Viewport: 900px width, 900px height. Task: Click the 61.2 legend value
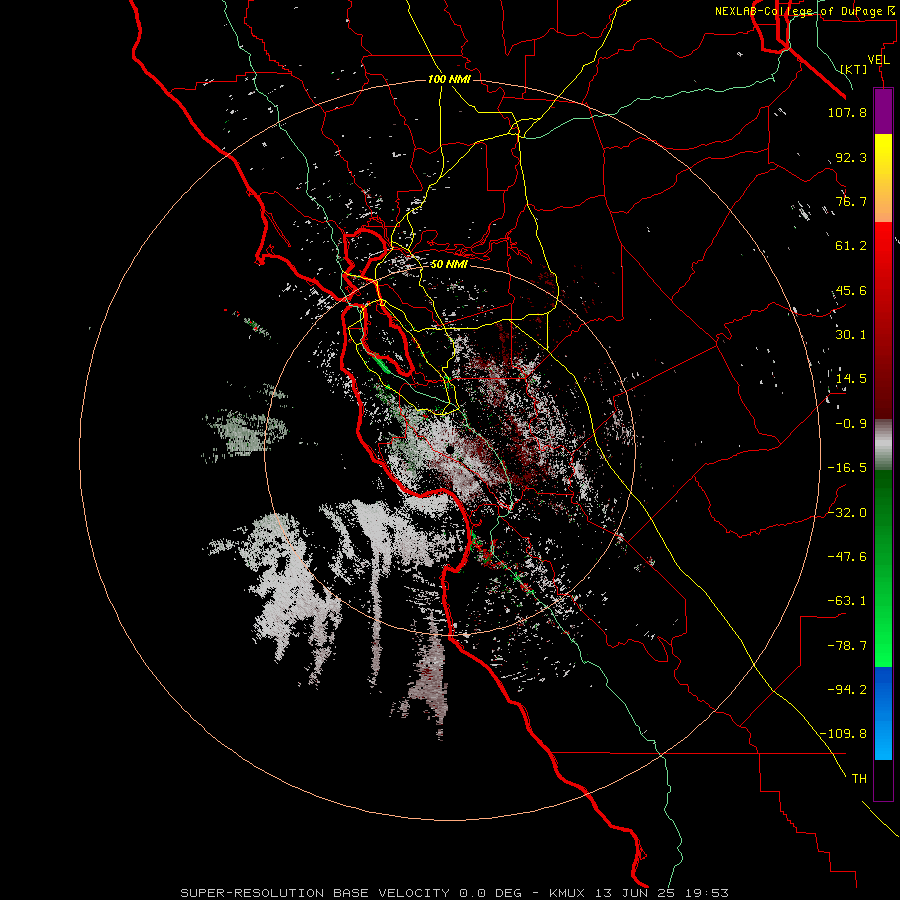[851, 246]
